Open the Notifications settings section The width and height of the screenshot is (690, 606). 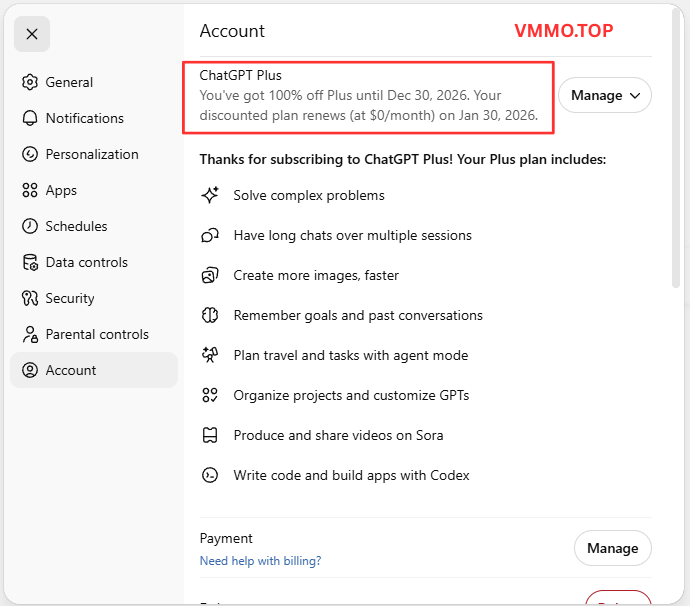(x=84, y=118)
